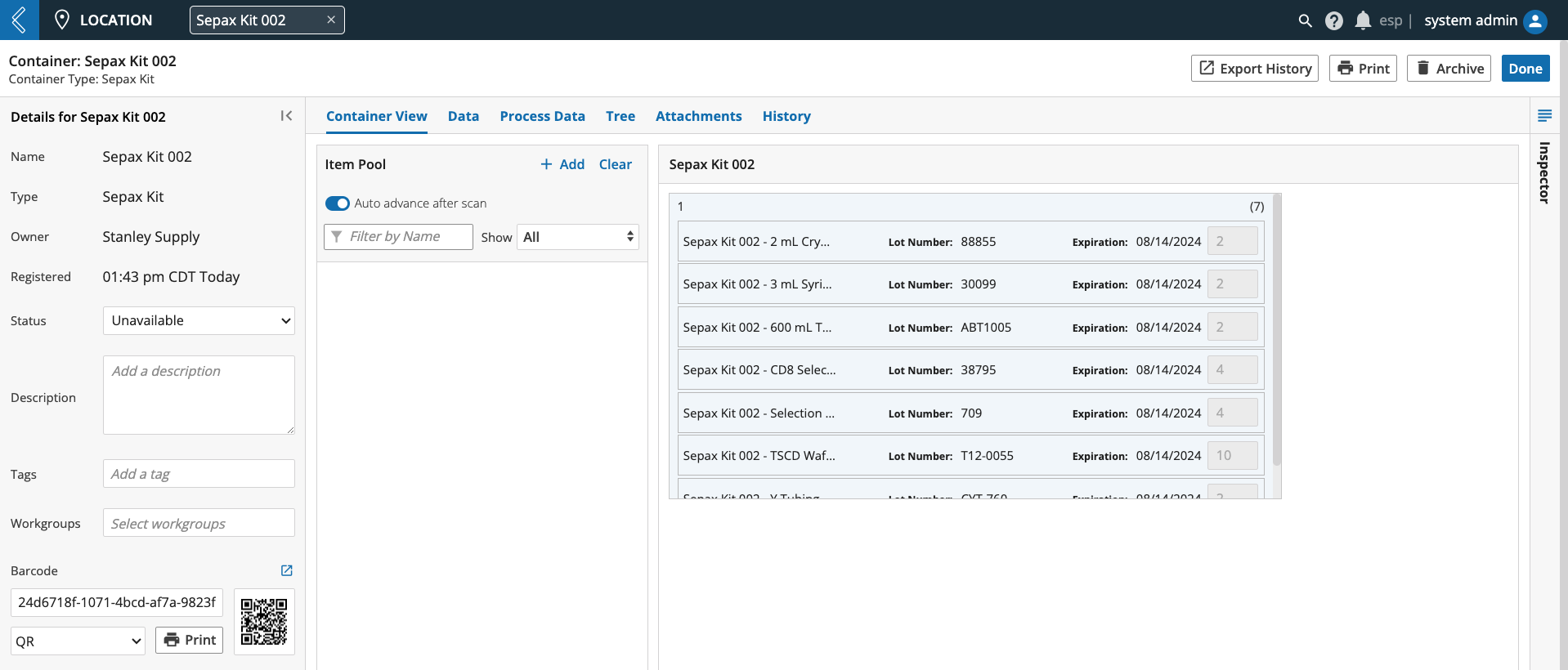Open the Inspector lines icon

tap(1544, 116)
